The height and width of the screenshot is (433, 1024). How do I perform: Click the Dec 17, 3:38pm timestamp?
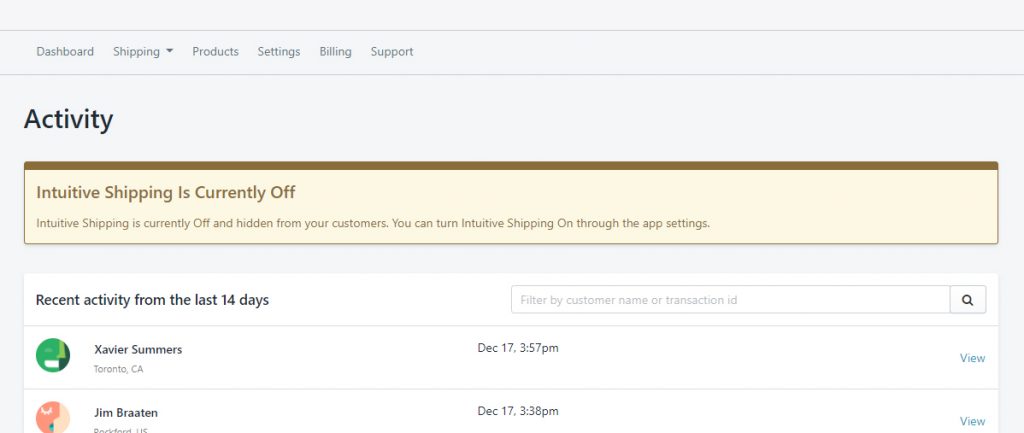[518, 411]
